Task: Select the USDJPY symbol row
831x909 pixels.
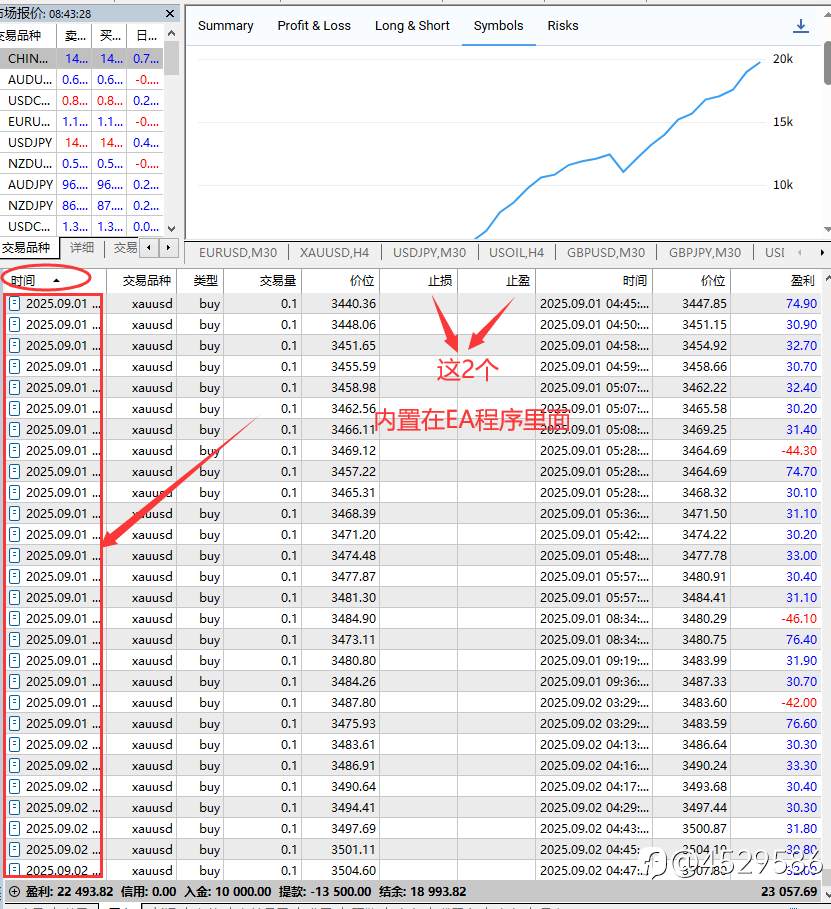Action: click(x=81, y=143)
